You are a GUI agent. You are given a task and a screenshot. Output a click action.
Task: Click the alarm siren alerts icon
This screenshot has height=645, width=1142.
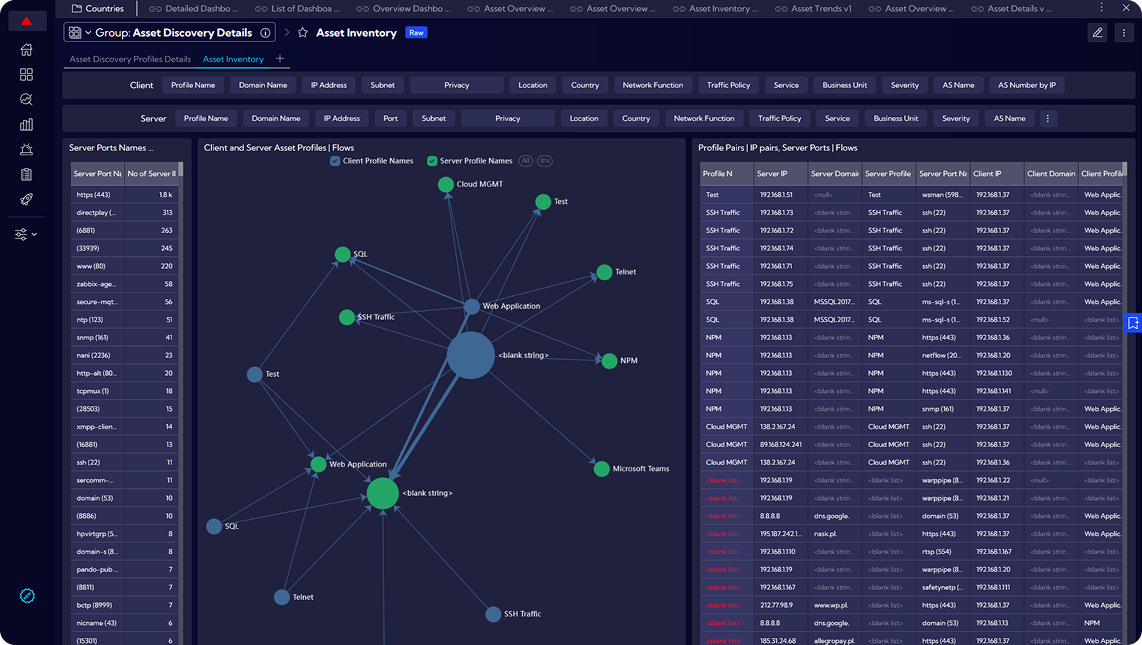pos(26,150)
